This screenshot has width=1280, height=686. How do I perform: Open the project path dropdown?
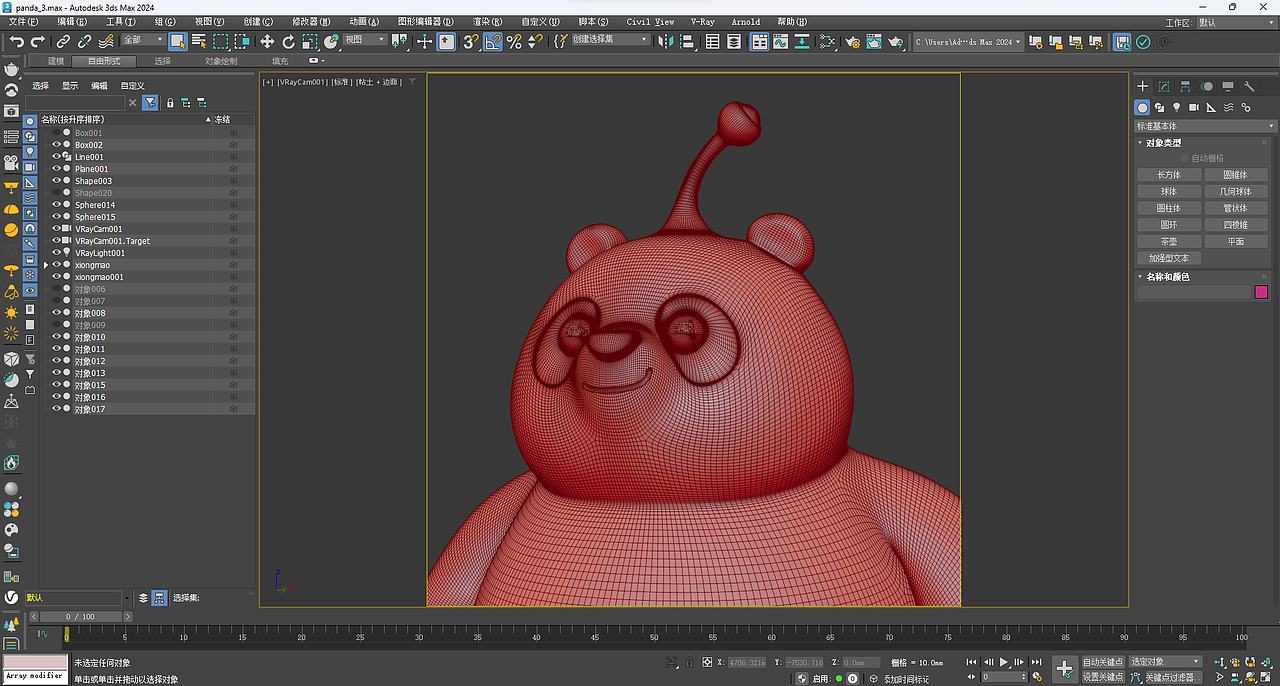pyautogui.click(x=967, y=41)
